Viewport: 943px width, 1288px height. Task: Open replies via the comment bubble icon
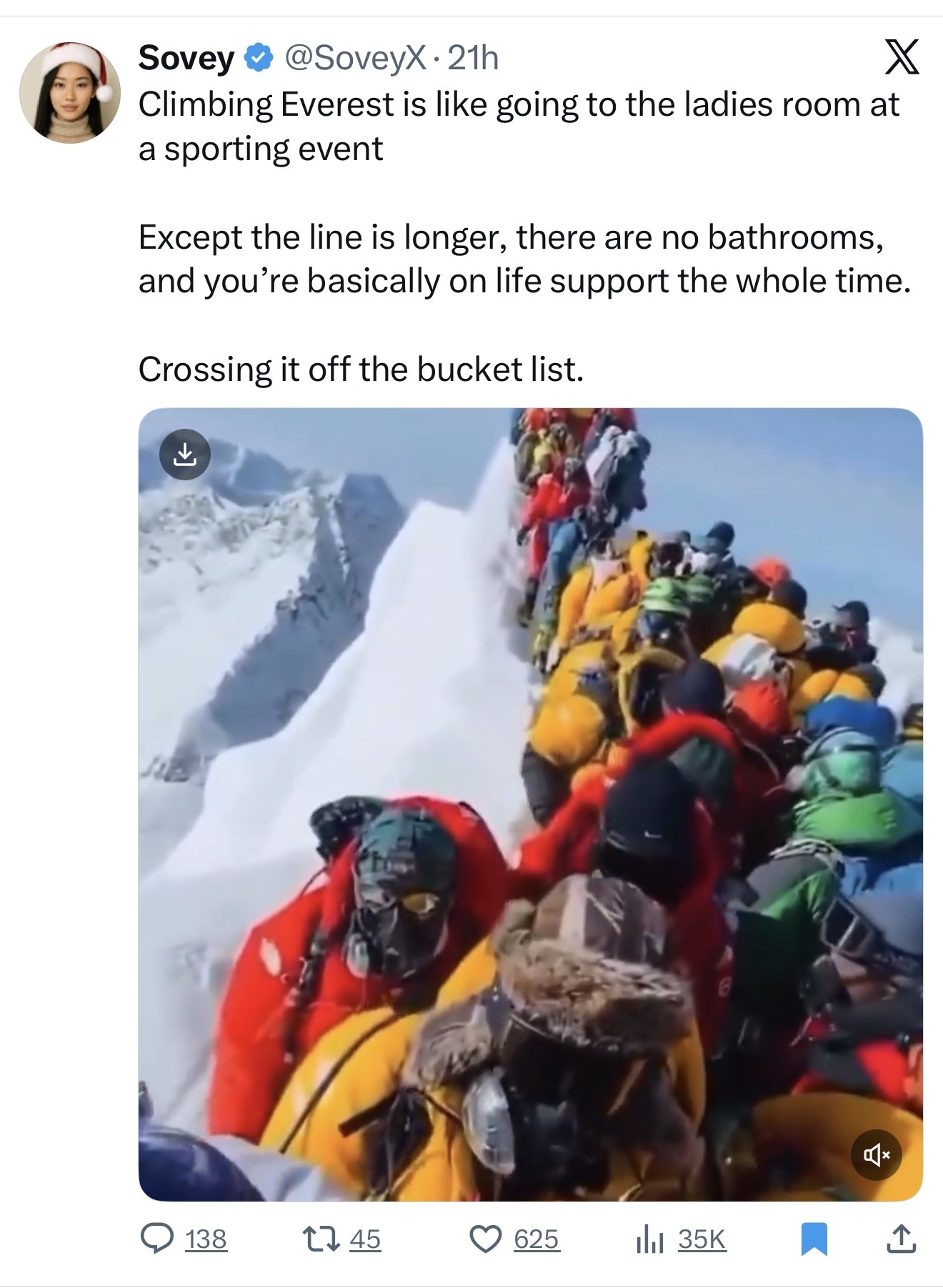tap(156, 1239)
